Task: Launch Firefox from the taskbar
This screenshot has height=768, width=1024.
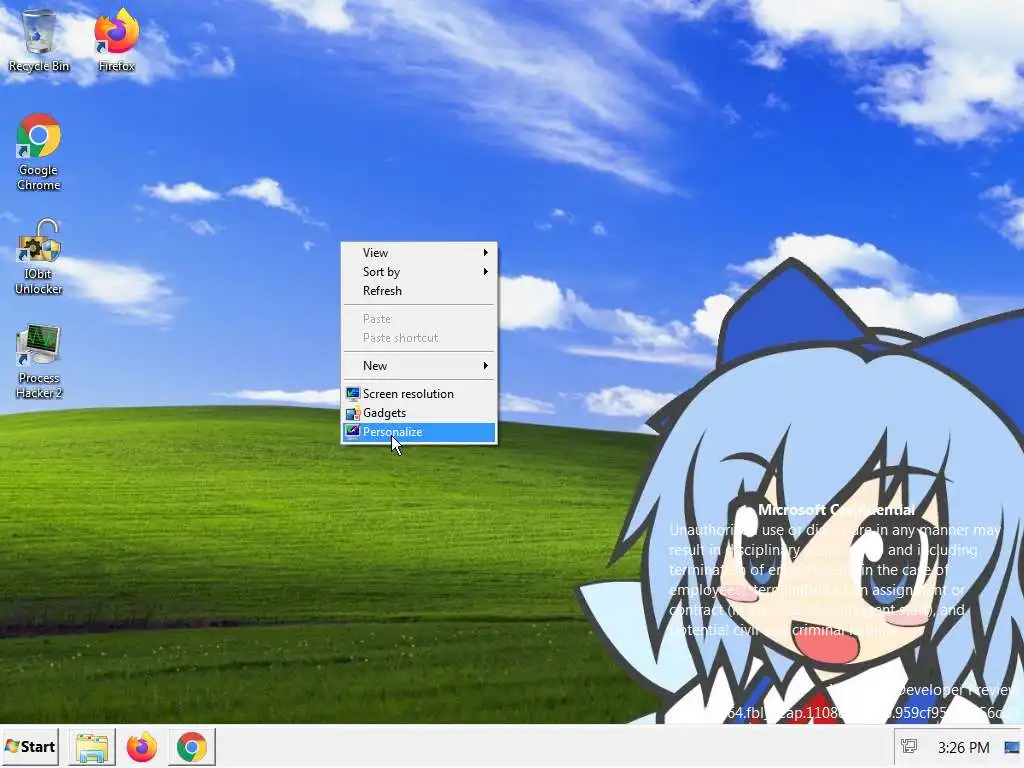Action: [142, 747]
